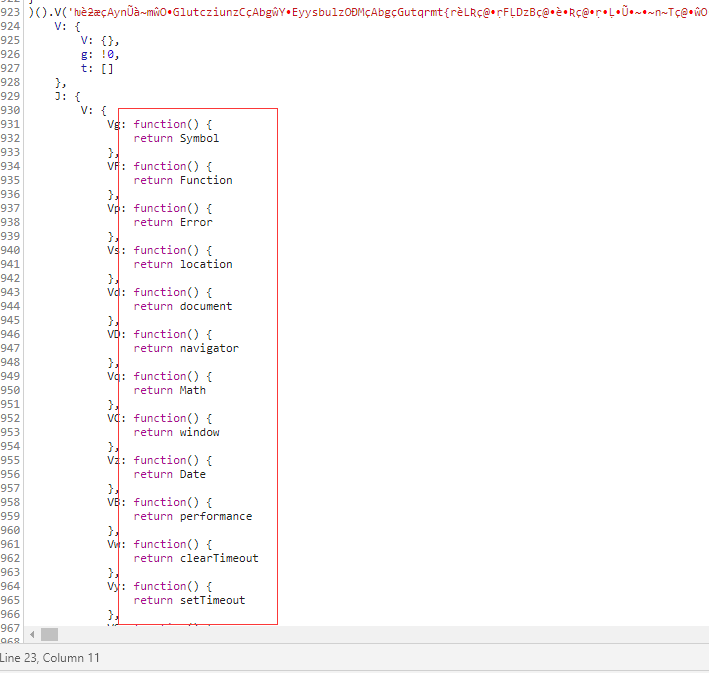Viewport: 709px width, 673px height.
Task: Click 'return Error' code text
Action: [173, 223]
